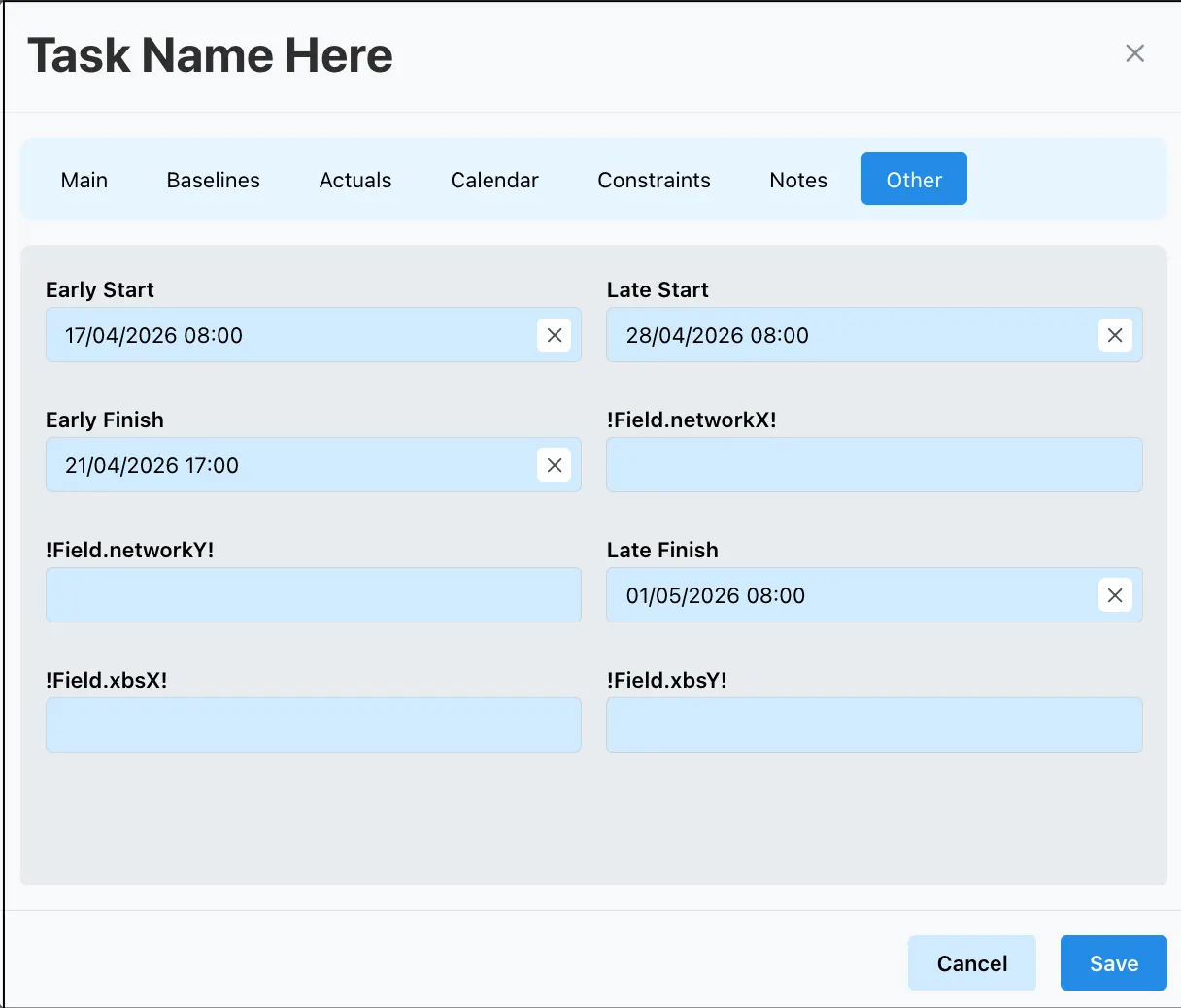Select the Calendar tab
1181x1008 pixels.
click(494, 180)
